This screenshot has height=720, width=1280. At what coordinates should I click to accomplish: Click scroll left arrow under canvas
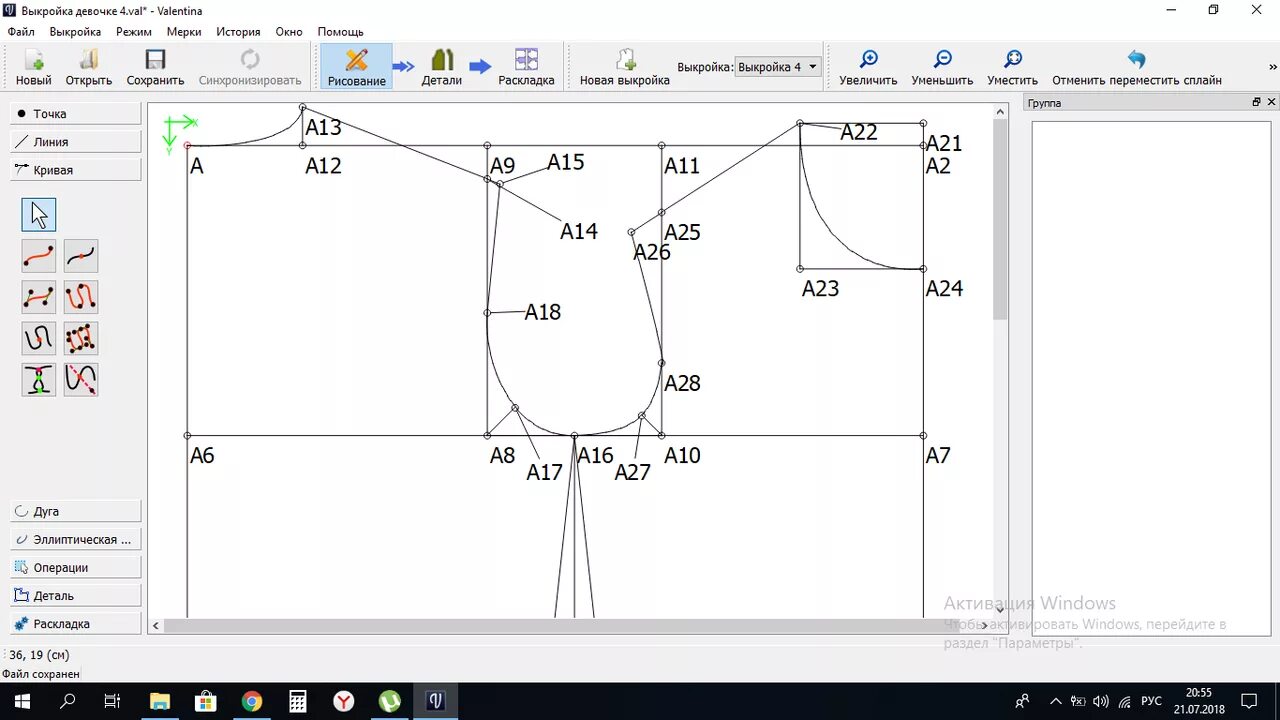click(x=155, y=626)
